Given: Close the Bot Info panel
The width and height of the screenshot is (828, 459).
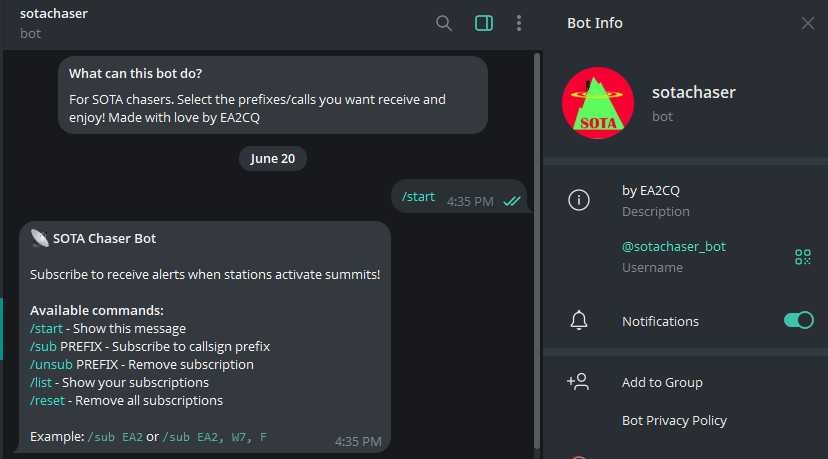Looking at the screenshot, I should point(807,23).
